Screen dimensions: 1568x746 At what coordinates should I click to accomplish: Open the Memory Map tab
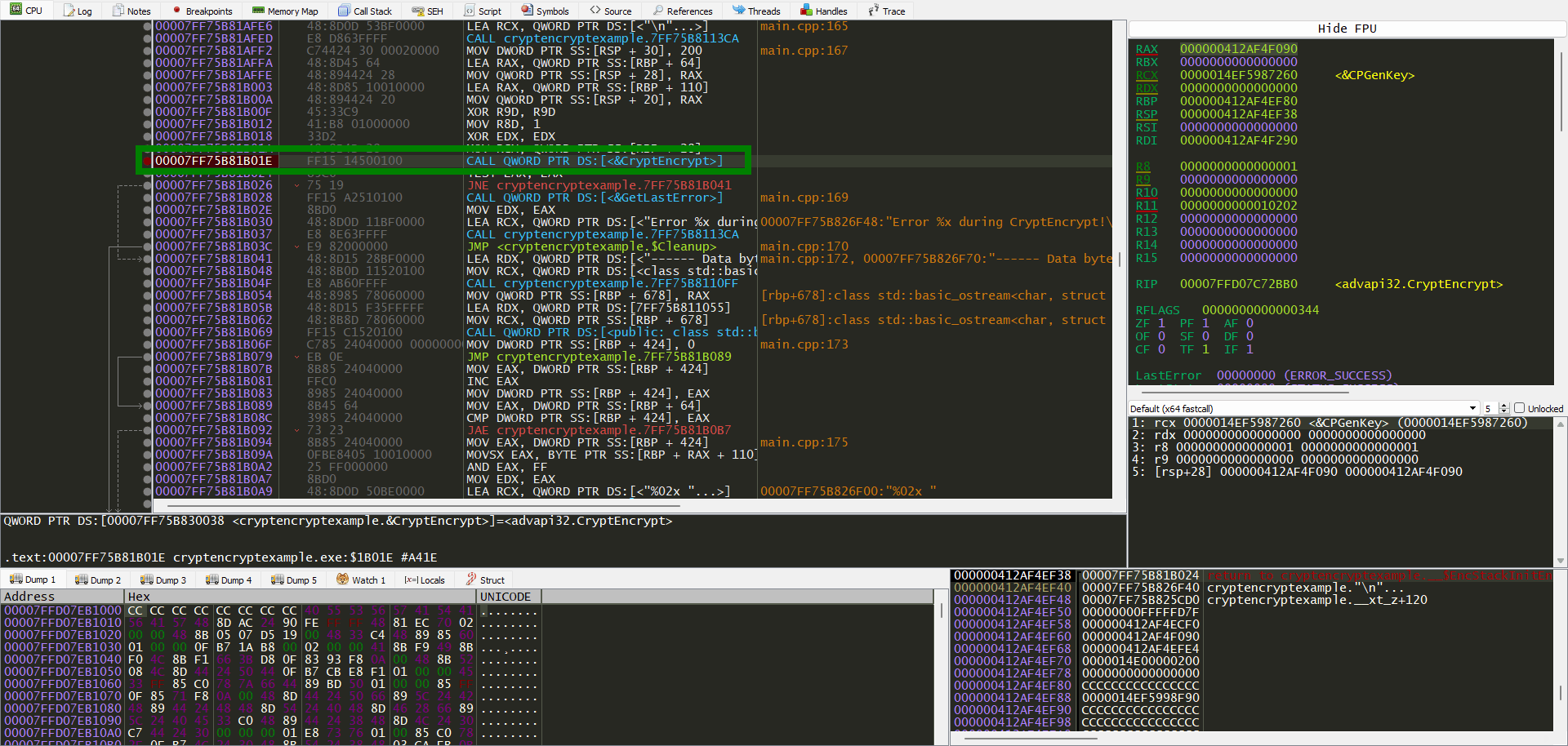(x=285, y=11)
